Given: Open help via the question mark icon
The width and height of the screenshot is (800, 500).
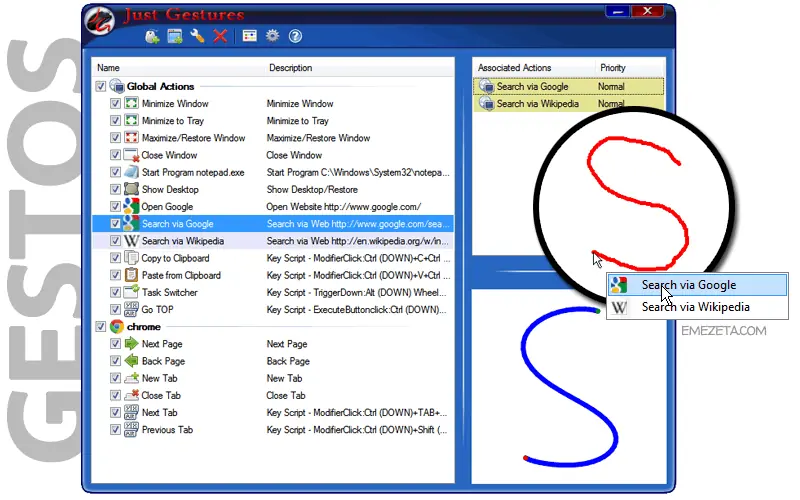Looking at the screenshot, I should pyautogui.click(x=295, y=36).
